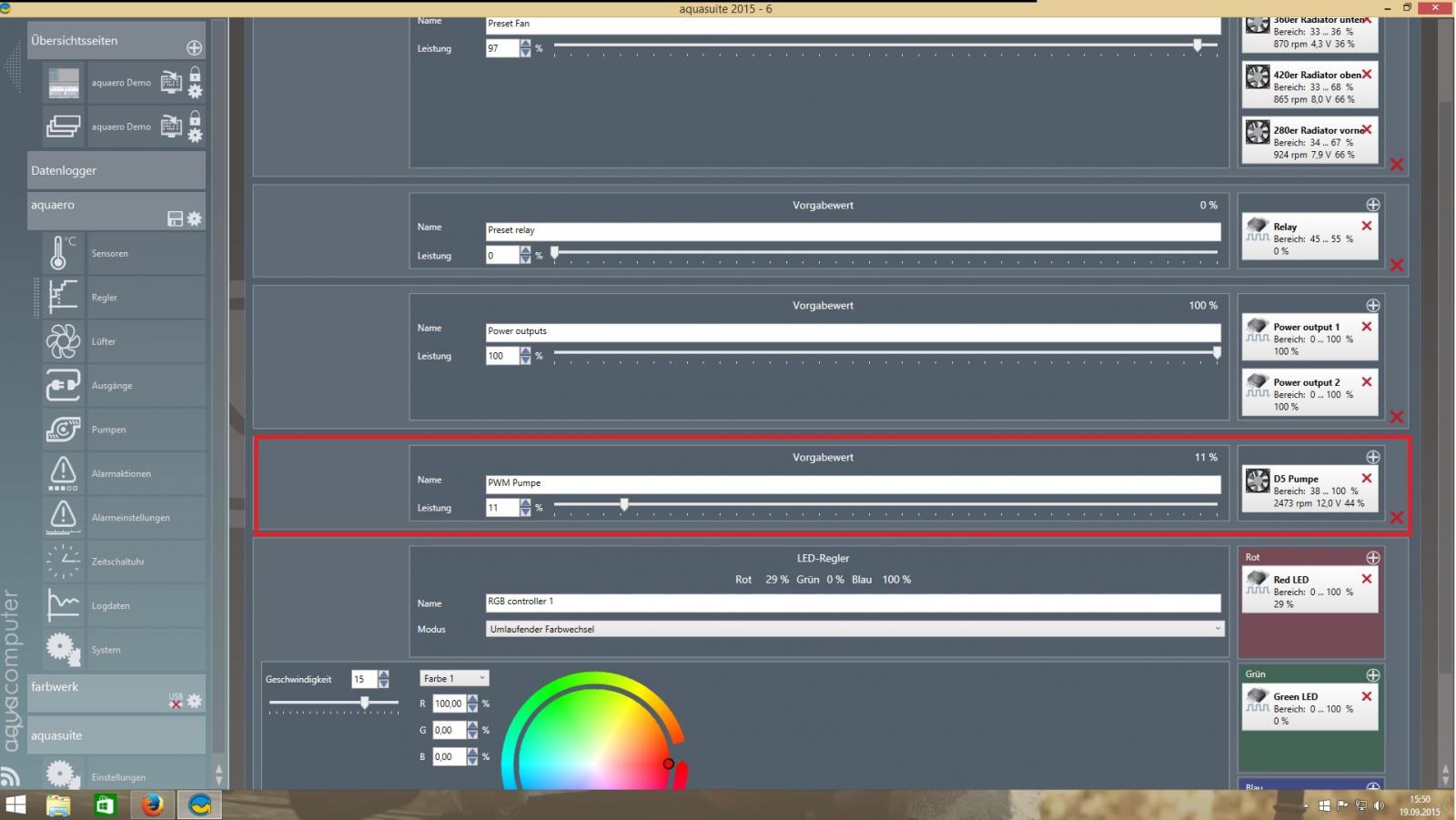The width and height of the screenshot is (1456, 820).
Task: Open the Farbe 1 dropdown
Action: point(454,678)
